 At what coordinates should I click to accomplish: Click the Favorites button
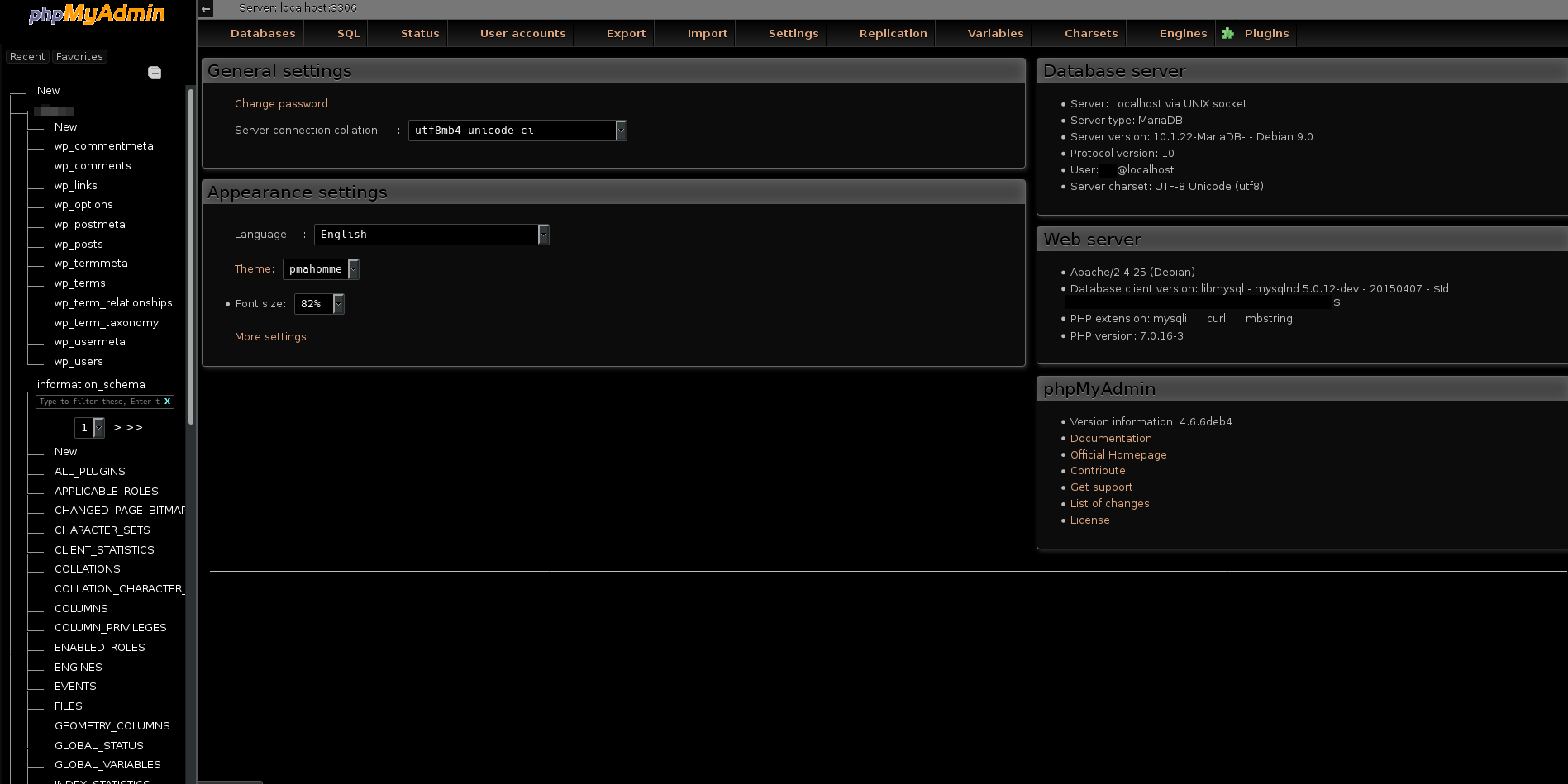(x=79, y=57)
